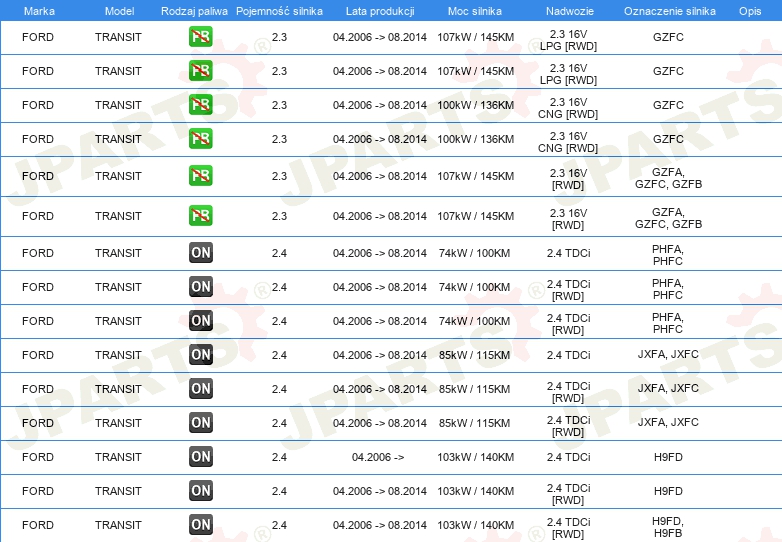Viewport: 782px width, 542px height.
Task: Click the first row's GZFC engine code
Action: [668, 37]
